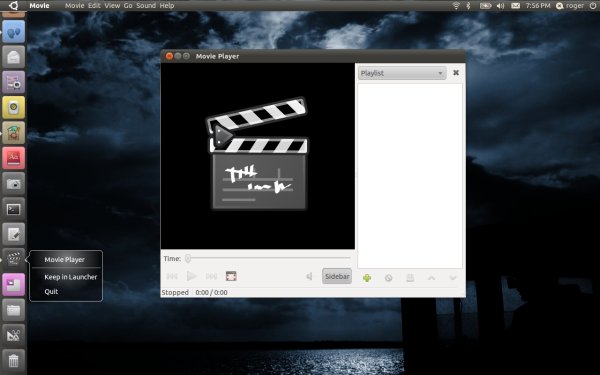
Task: Remove selected playlist item icon
Action: (388, 278)
